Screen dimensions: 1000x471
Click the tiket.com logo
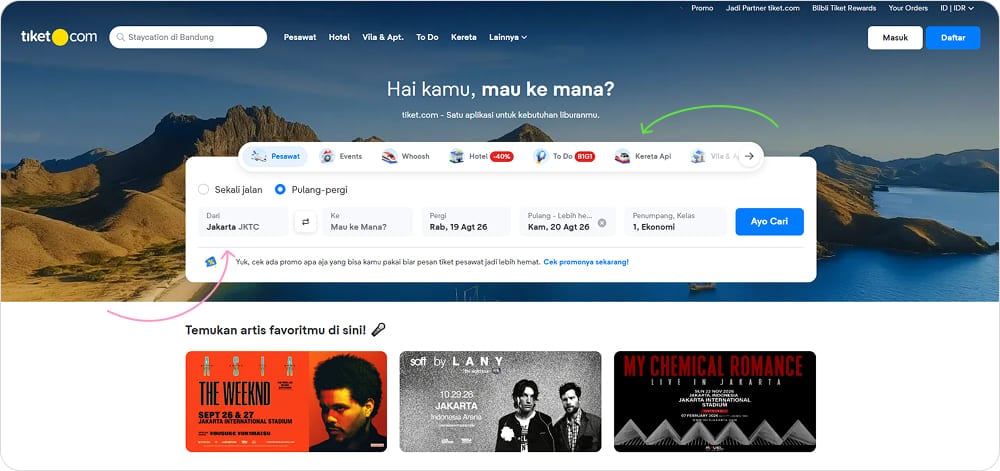click(59, 37)
